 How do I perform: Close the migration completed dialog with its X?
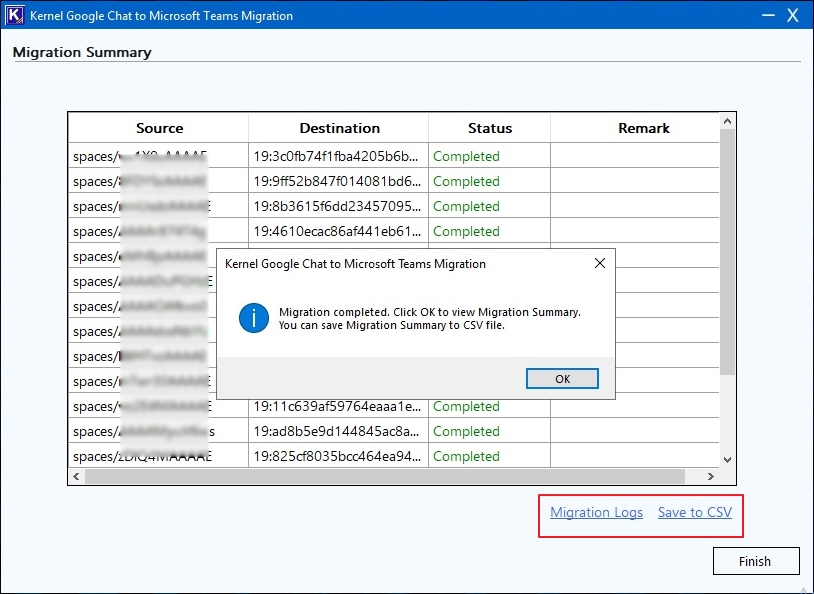600,263
